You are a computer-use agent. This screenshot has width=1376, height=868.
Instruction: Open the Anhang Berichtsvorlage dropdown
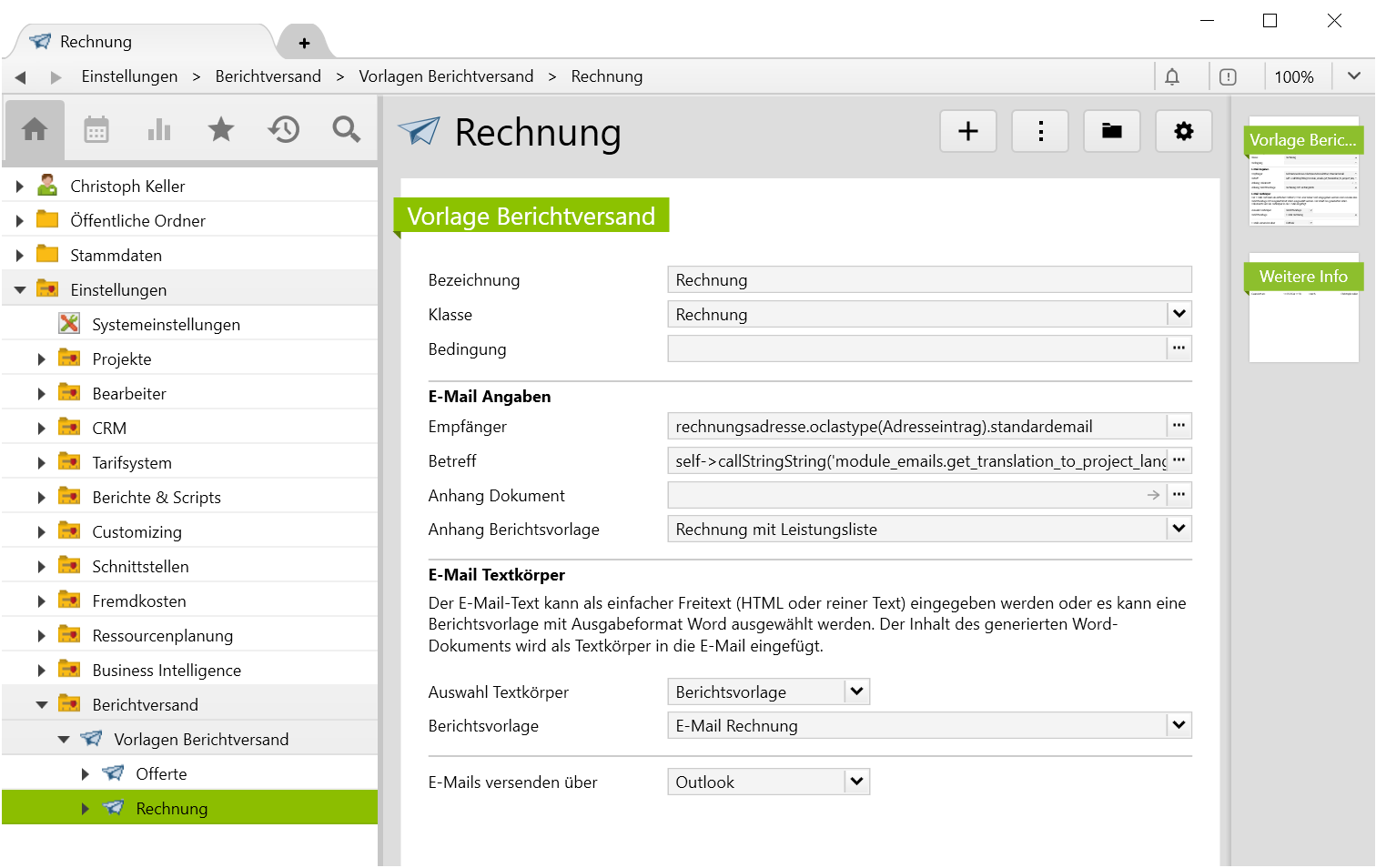(1179, 530)
